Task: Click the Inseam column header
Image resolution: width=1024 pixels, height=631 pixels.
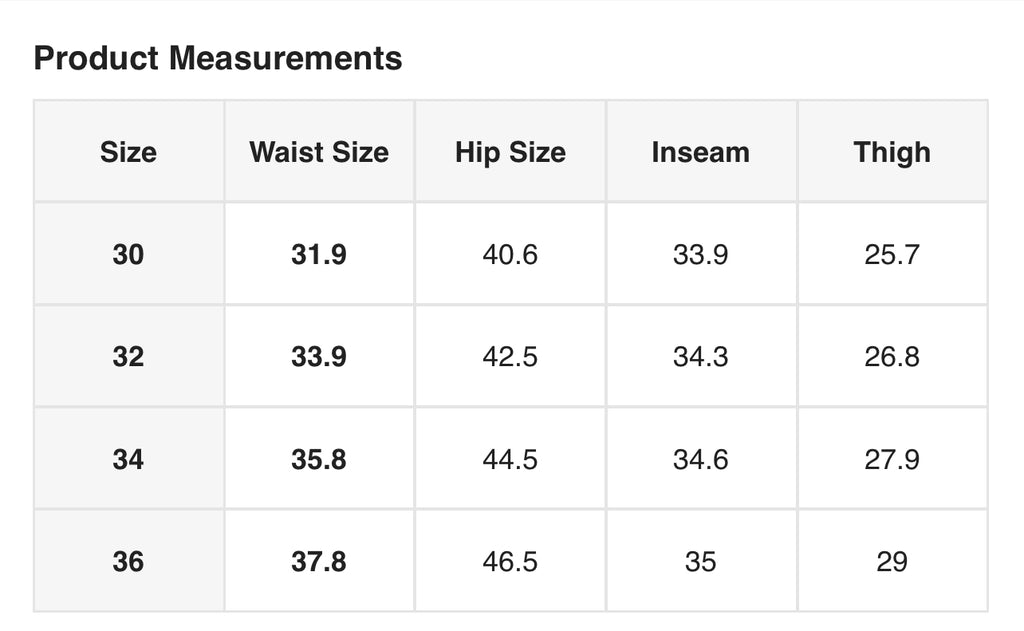Action: click(x=701, y=152)
